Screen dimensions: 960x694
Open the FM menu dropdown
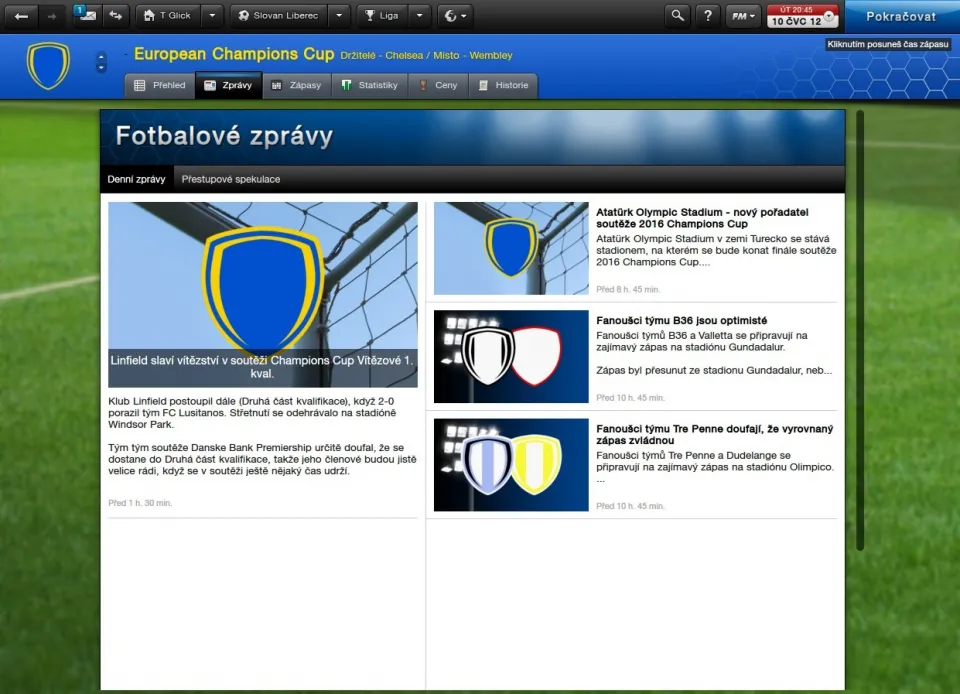pos(743,16)
